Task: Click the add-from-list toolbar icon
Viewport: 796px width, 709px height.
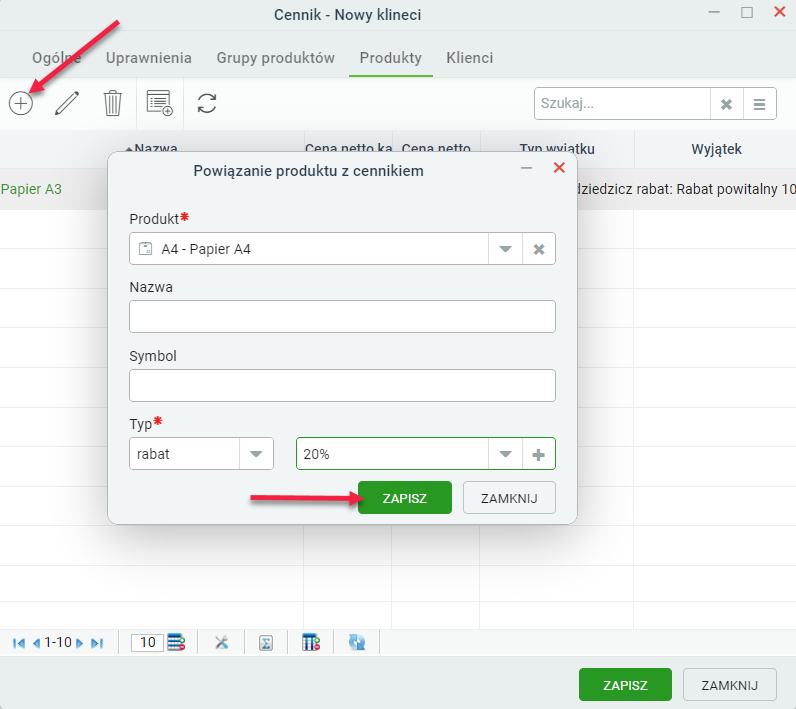Action: click(x=159, y=103)
